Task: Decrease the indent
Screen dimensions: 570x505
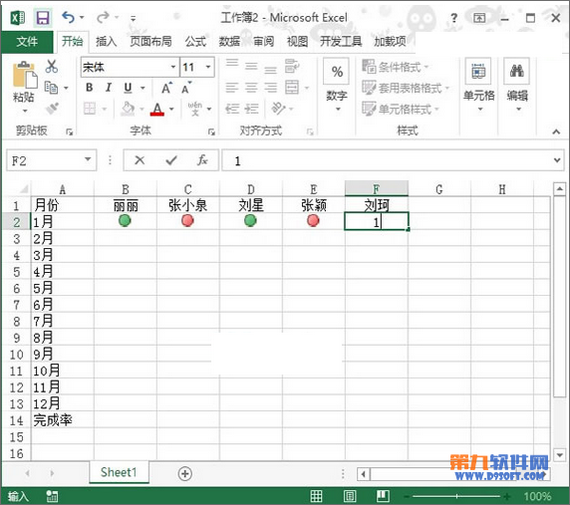Action: pyautogui.click(x=232, y=108)
